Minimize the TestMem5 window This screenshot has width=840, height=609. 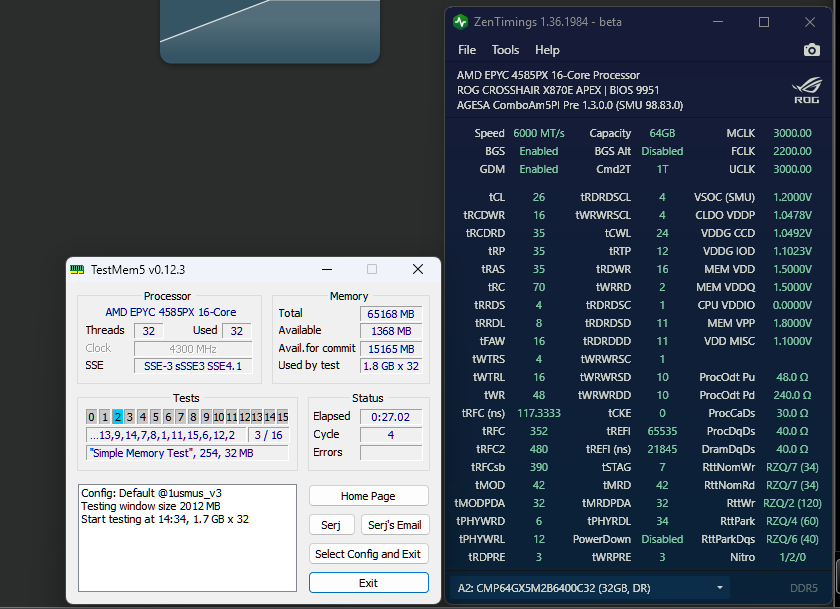click(326, 269)
